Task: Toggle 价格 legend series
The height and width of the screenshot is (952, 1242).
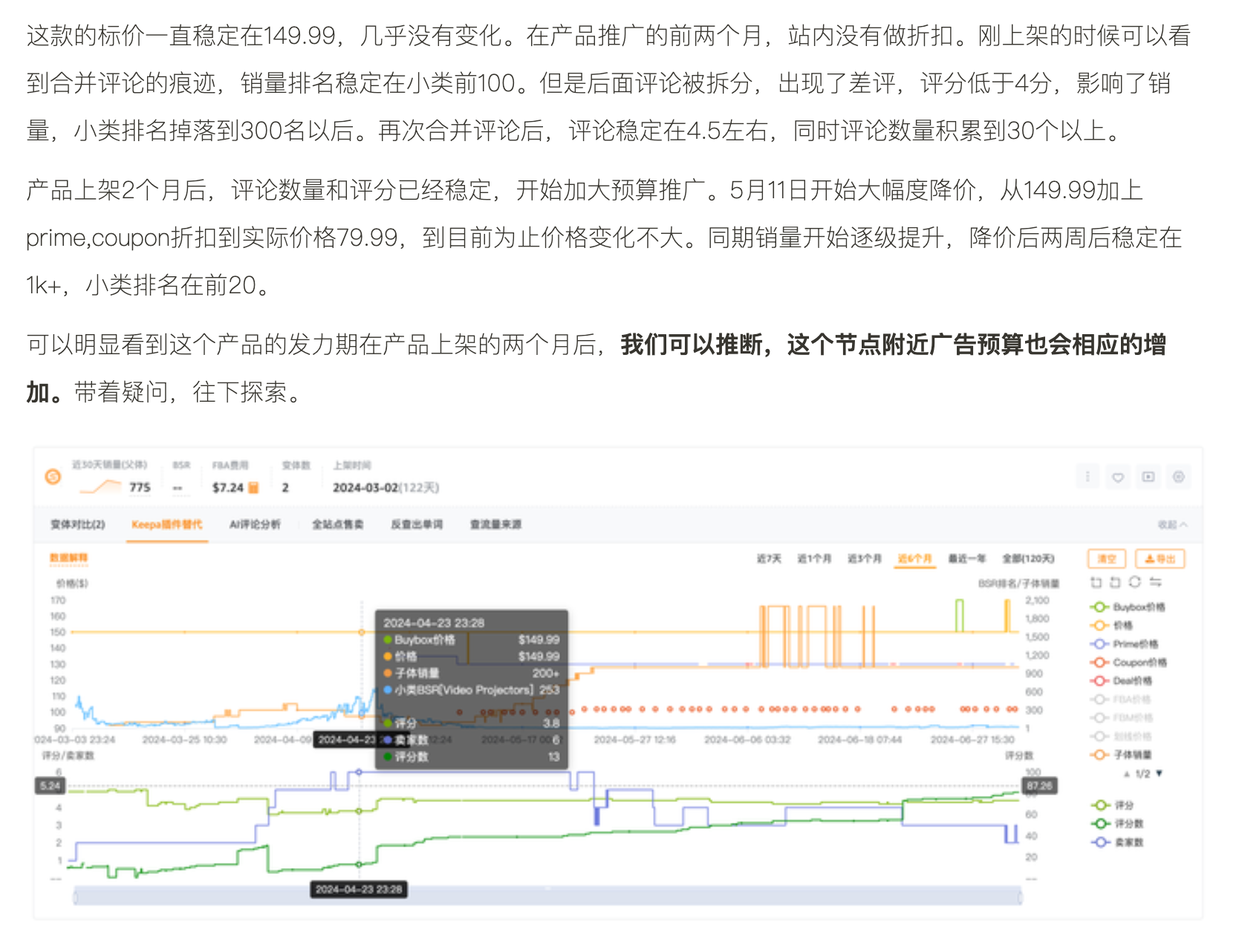Action: [1112, 625]
